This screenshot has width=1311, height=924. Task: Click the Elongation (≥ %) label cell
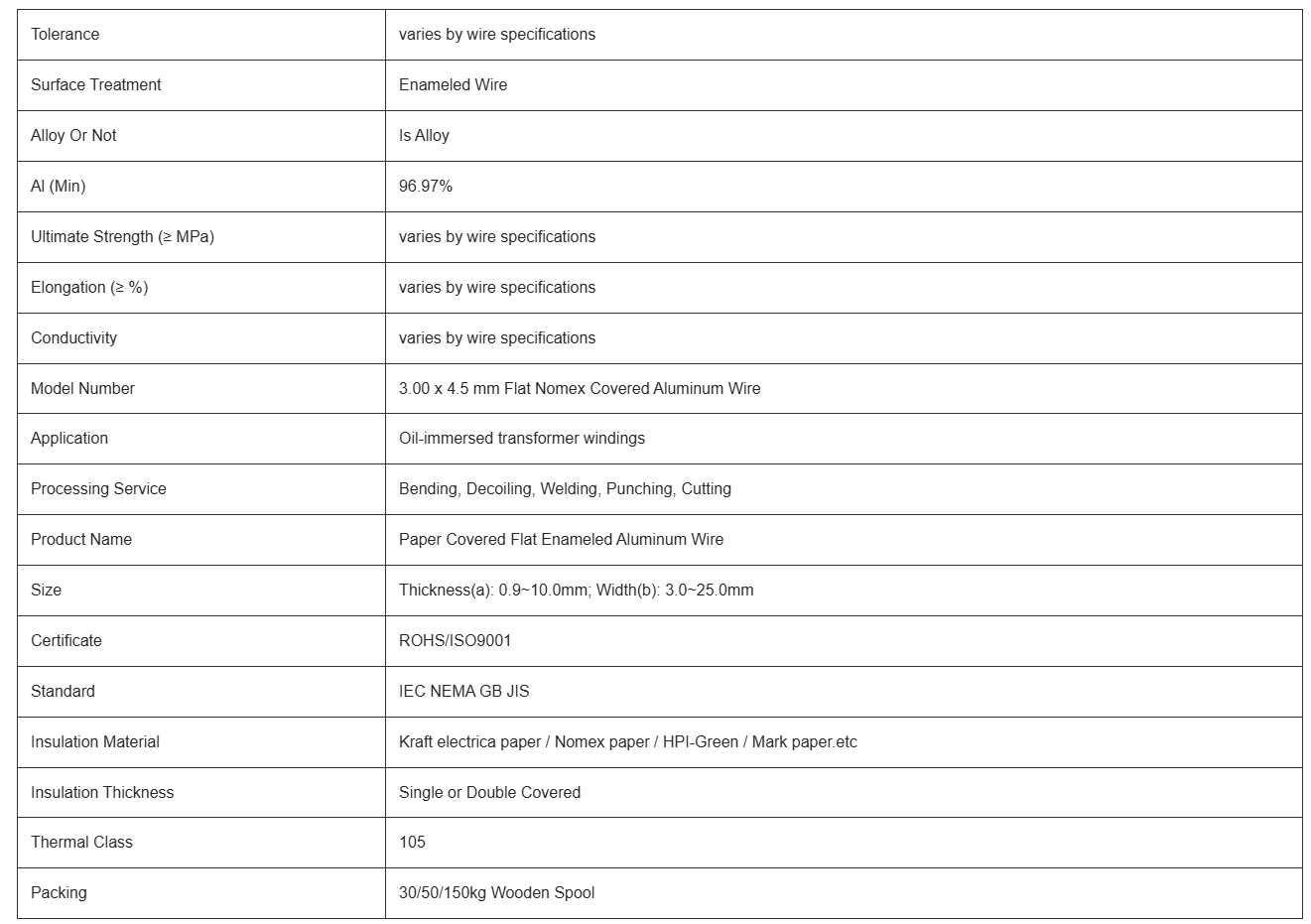(x=89, y=288)
